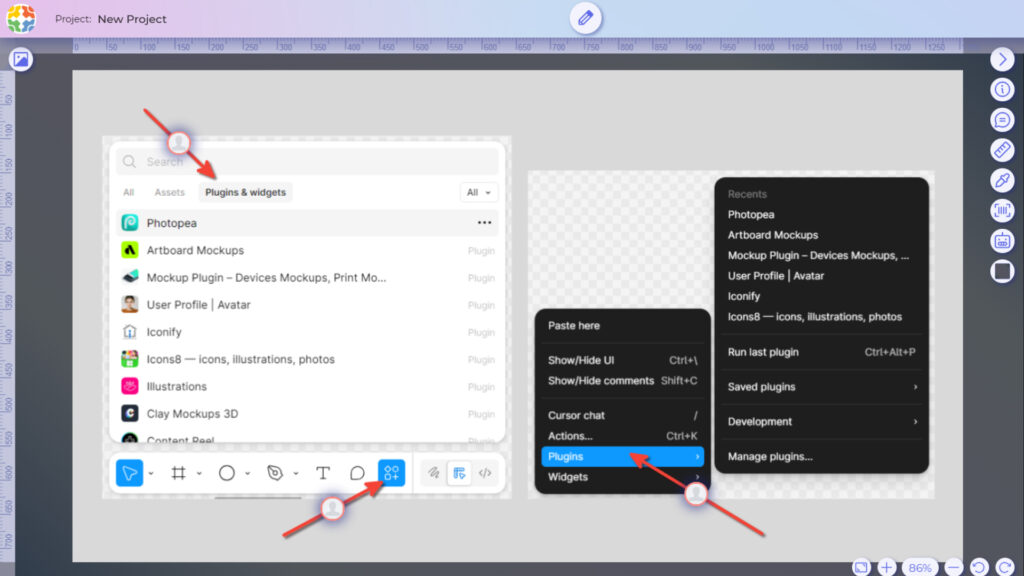The width and height of the screenshot is (1024, 576).
Task: Expand Development submenu
Action: click(x=822, y=422)
